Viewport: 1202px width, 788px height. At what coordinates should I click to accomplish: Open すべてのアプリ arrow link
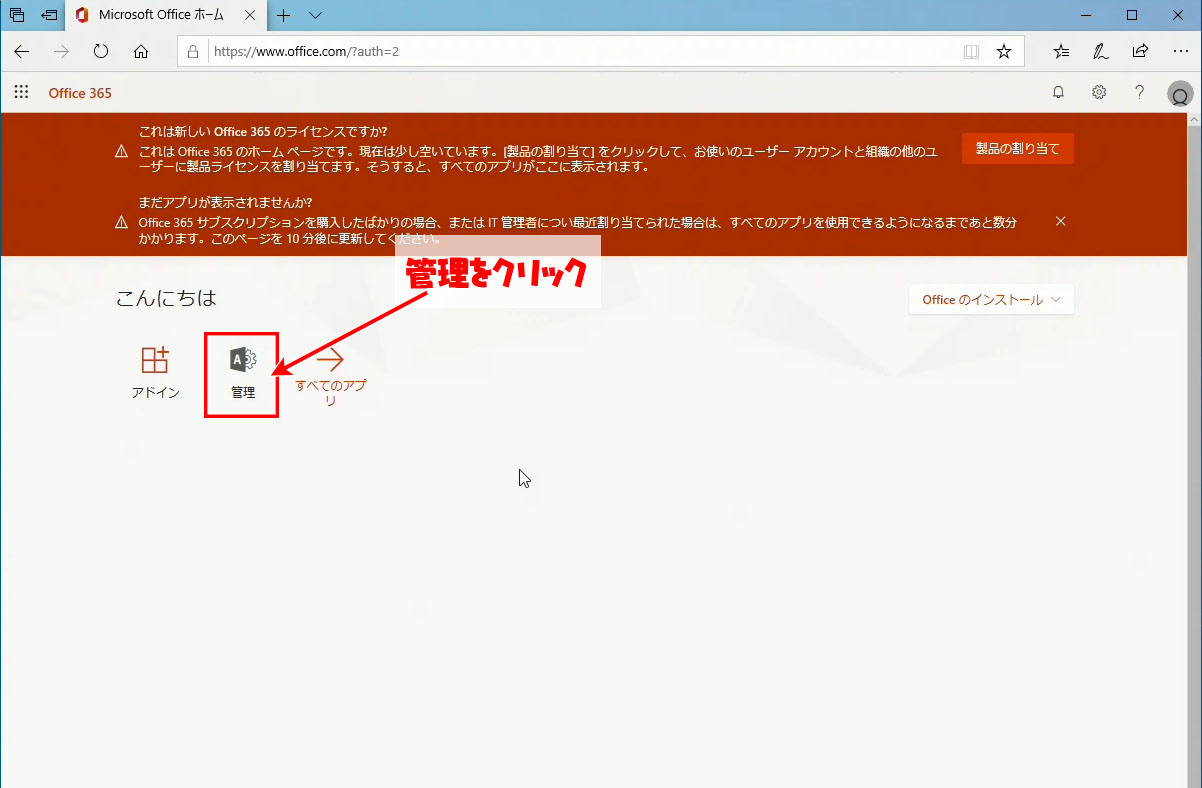330,377
